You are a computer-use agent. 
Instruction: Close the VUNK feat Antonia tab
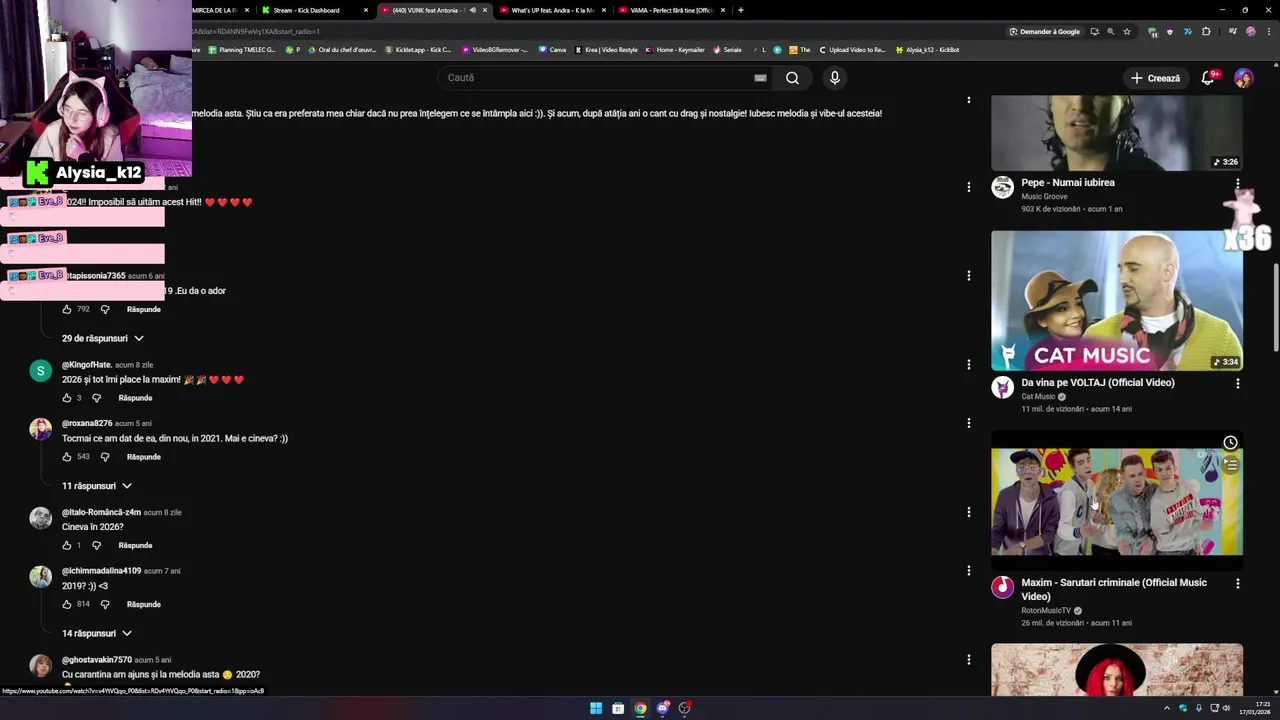click(x=485, y=10)
